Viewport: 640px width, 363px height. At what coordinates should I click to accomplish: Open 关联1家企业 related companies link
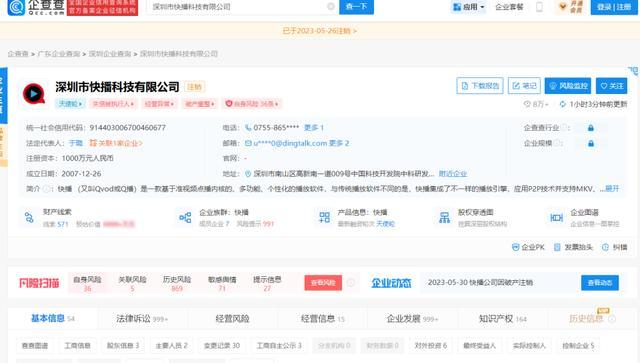(x=116, y=143)
